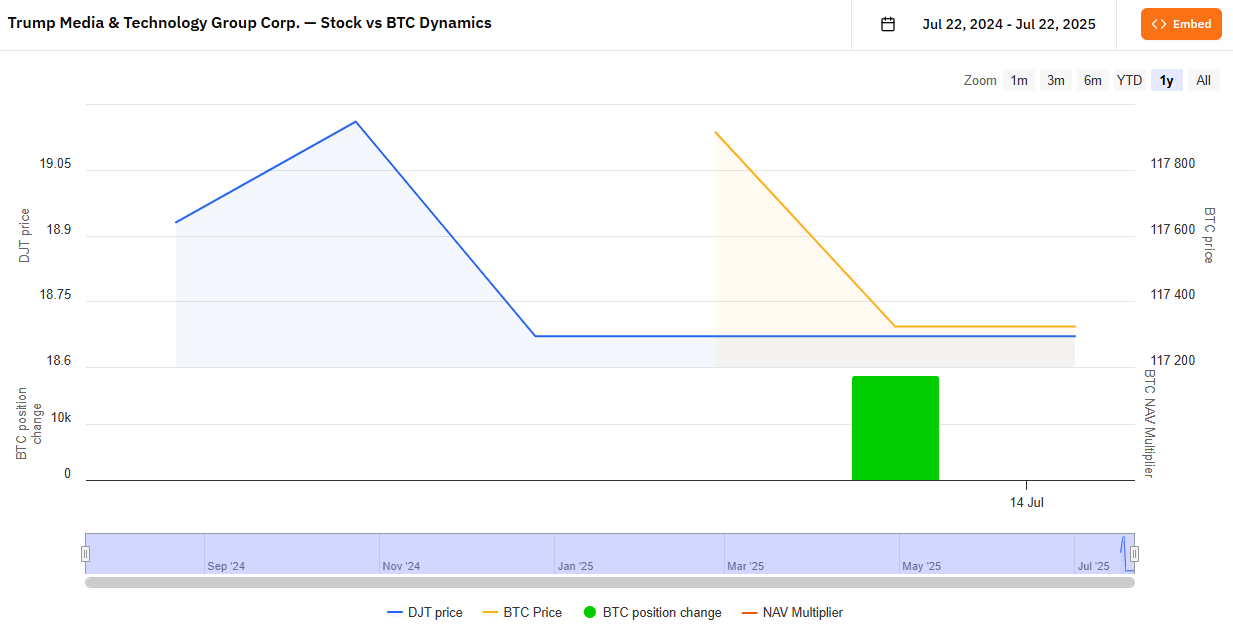Click the green BTC position change bar

(895, 428)
